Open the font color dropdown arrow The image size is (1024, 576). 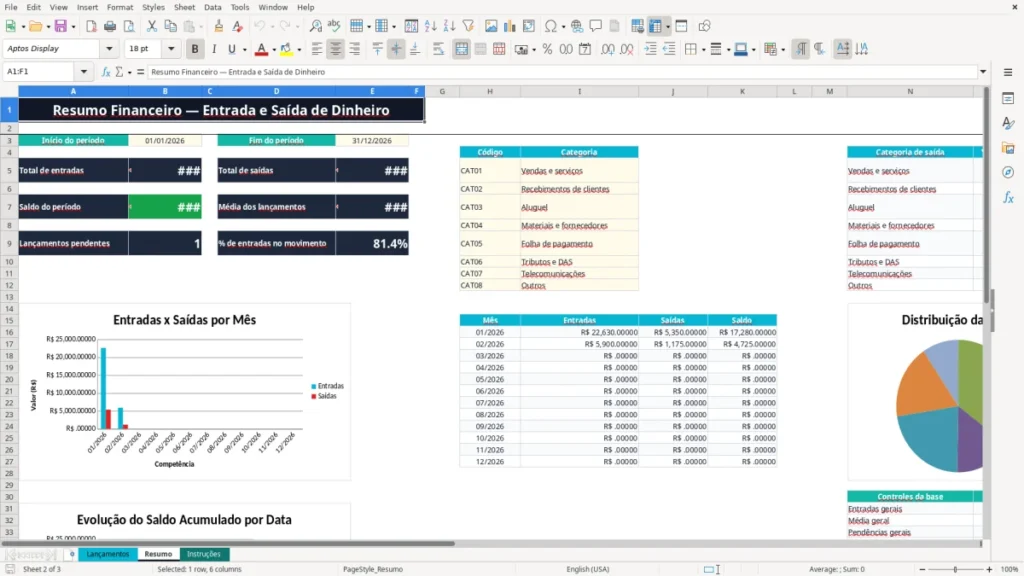(274, 50)
